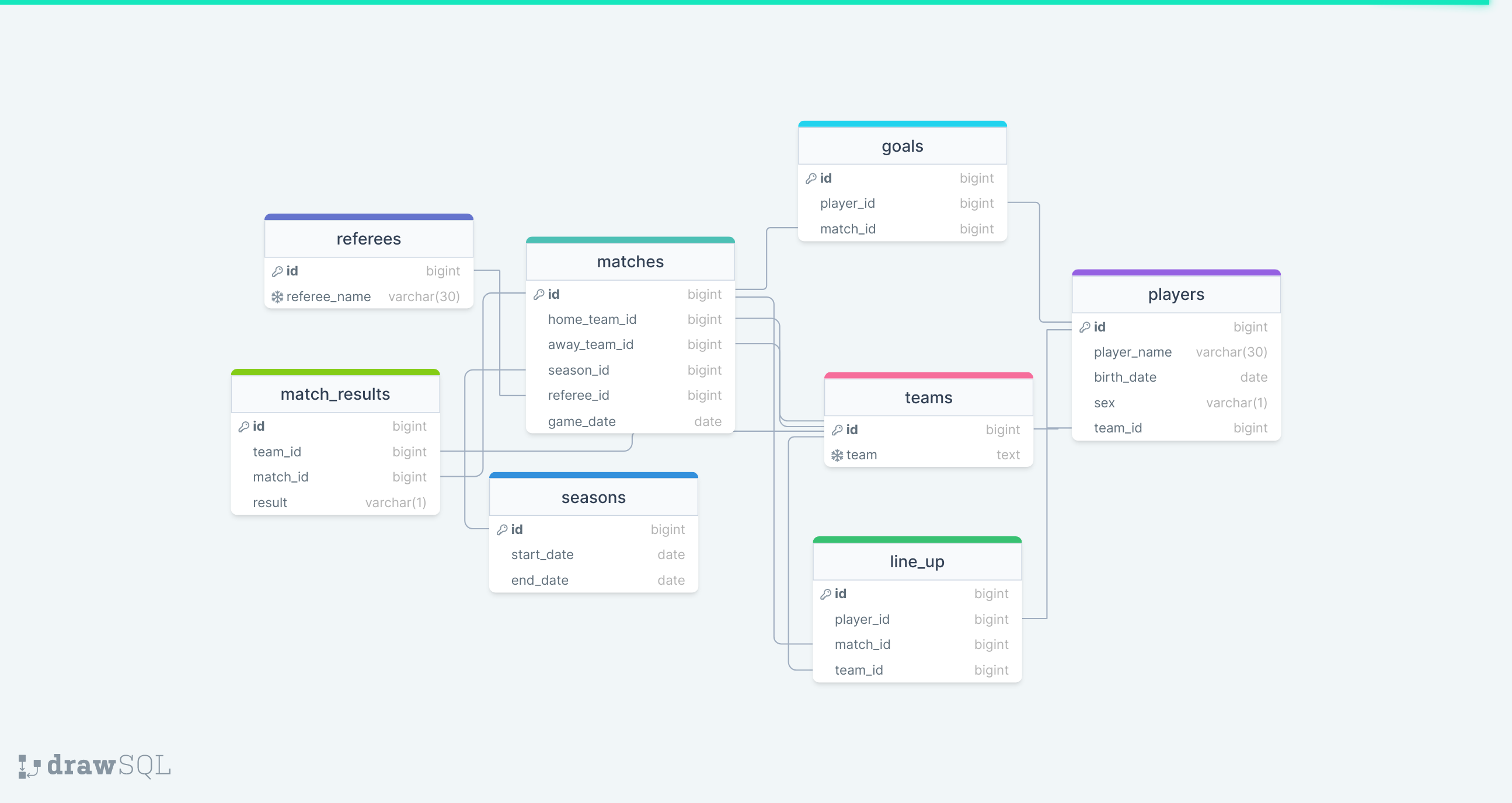Image resolution: width=1512 pixels, height=803 pixels.
Task: Click the key icon next to referees id
Action: [277, 270]
